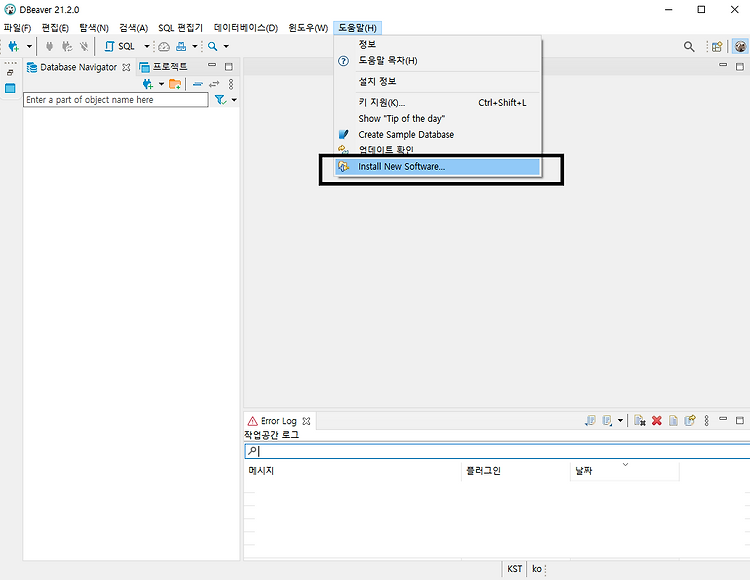Minimize the Database Navigator panel
The height and width of the screenshot is (580, 750).
pos(212,65)
